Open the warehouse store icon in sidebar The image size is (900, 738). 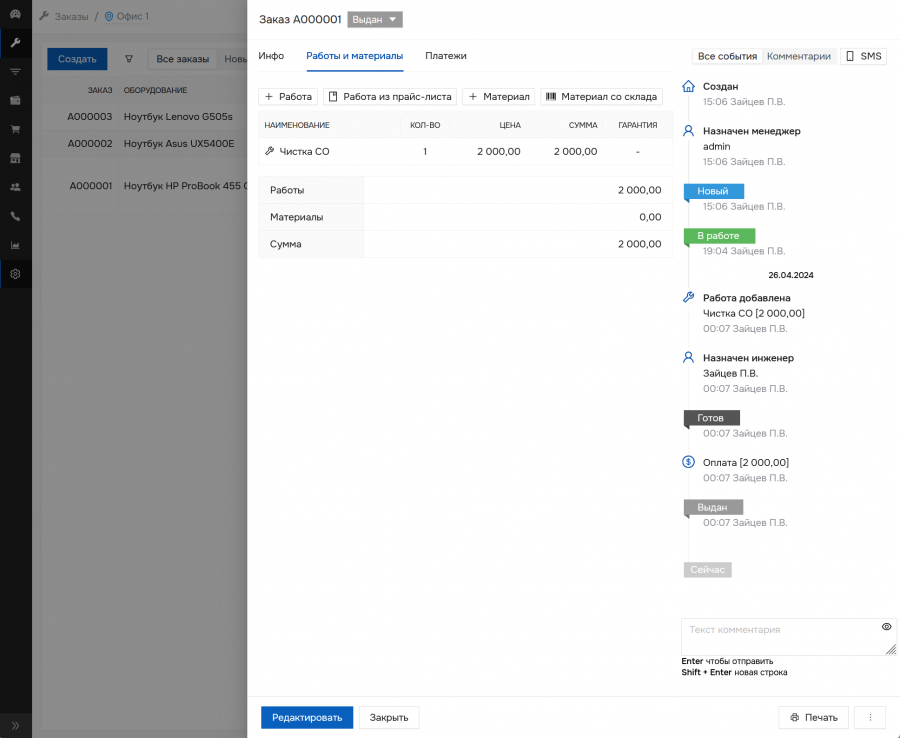coord(15,158)
